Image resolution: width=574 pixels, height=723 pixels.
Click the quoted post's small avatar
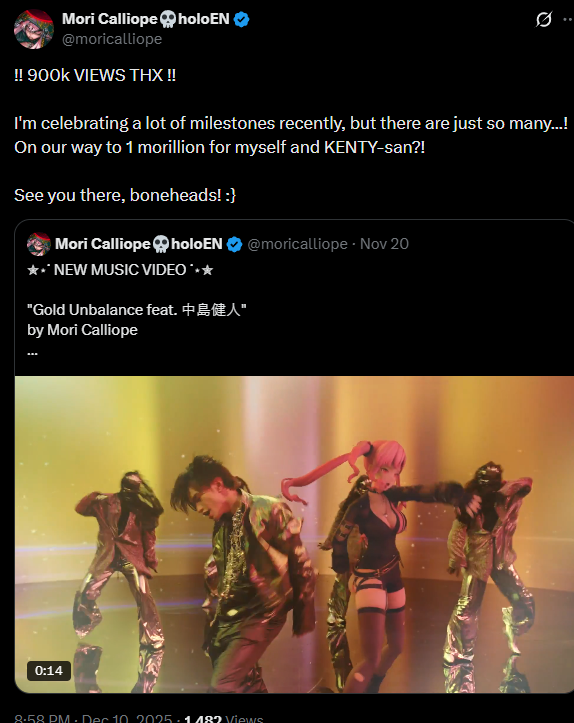[x=39, y=244]
